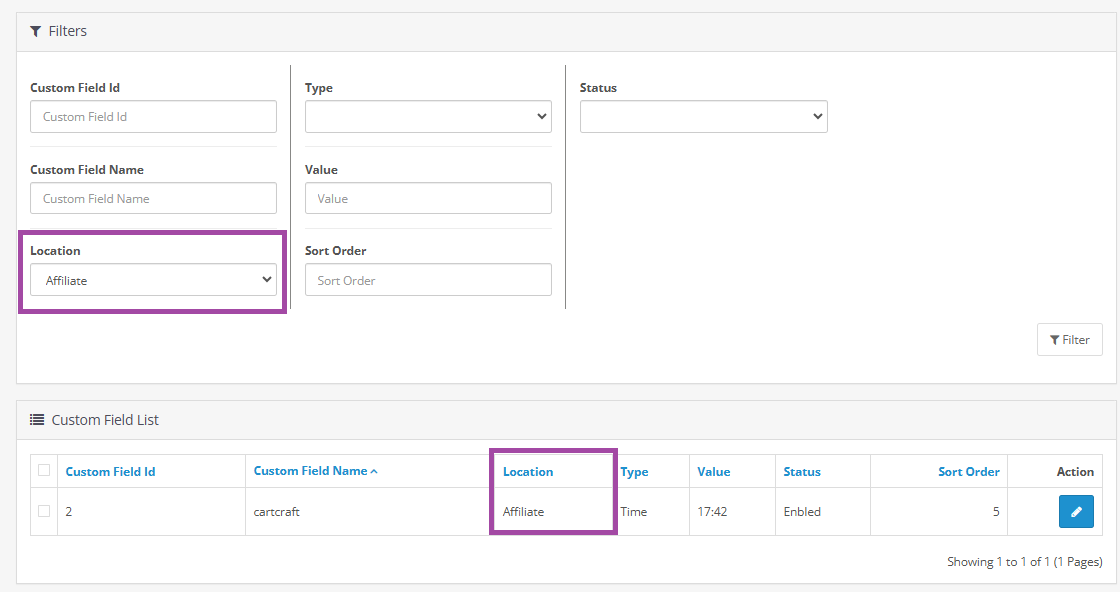The image size is (1120, 592).
Task: Sort table by Status column header
Action: 801,472
